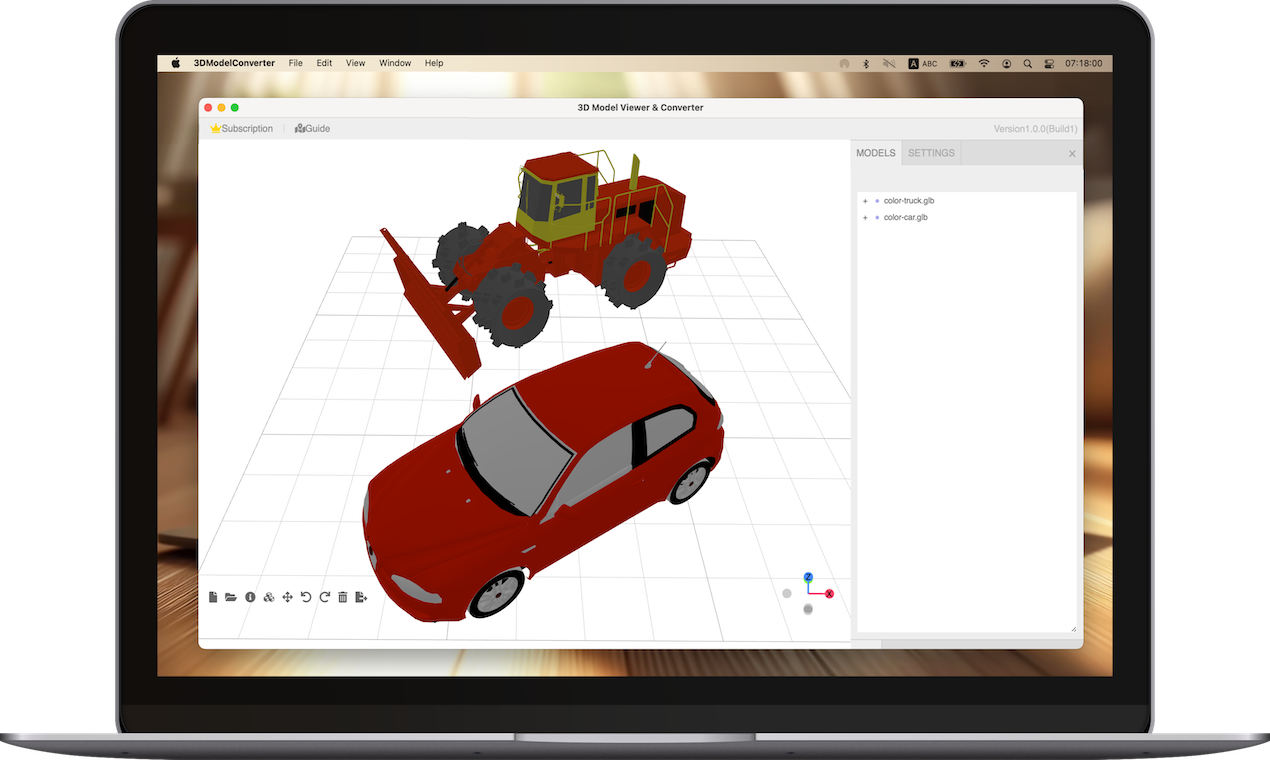The width and height of the screenshot is (1270, 760).
Task: Expand the color-car.glb tree node
Action: [865, 217]
